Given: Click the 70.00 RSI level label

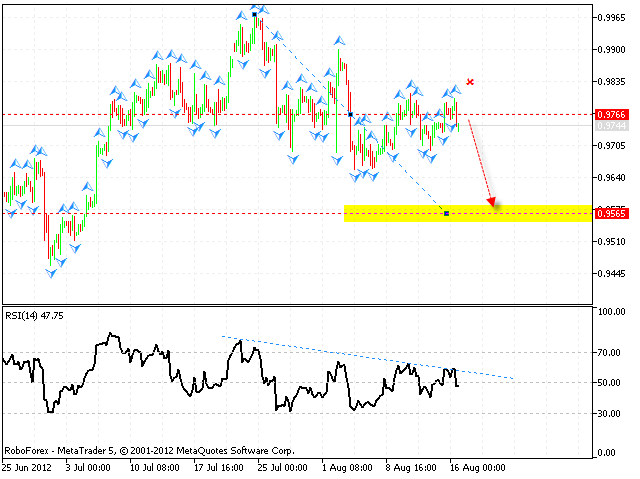Looking at the screenshot, I should [610, 353].
